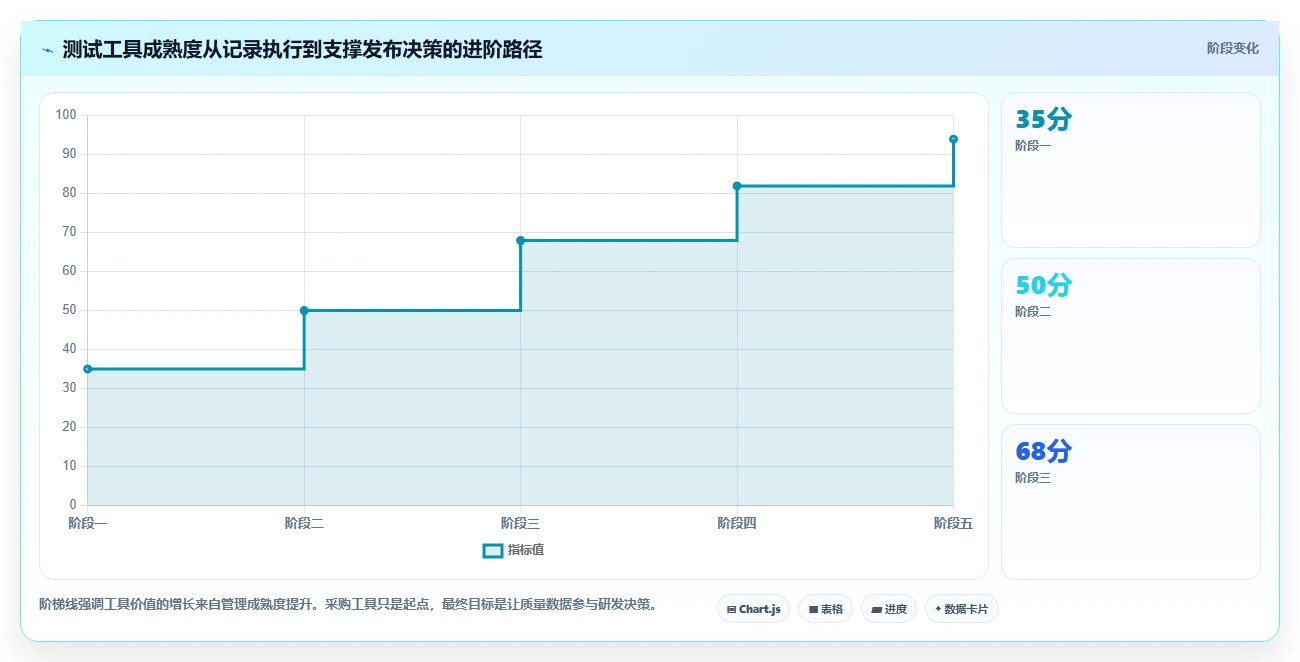
Task: Click the 阶段五 data point at 94
Action: click(953, 139)
